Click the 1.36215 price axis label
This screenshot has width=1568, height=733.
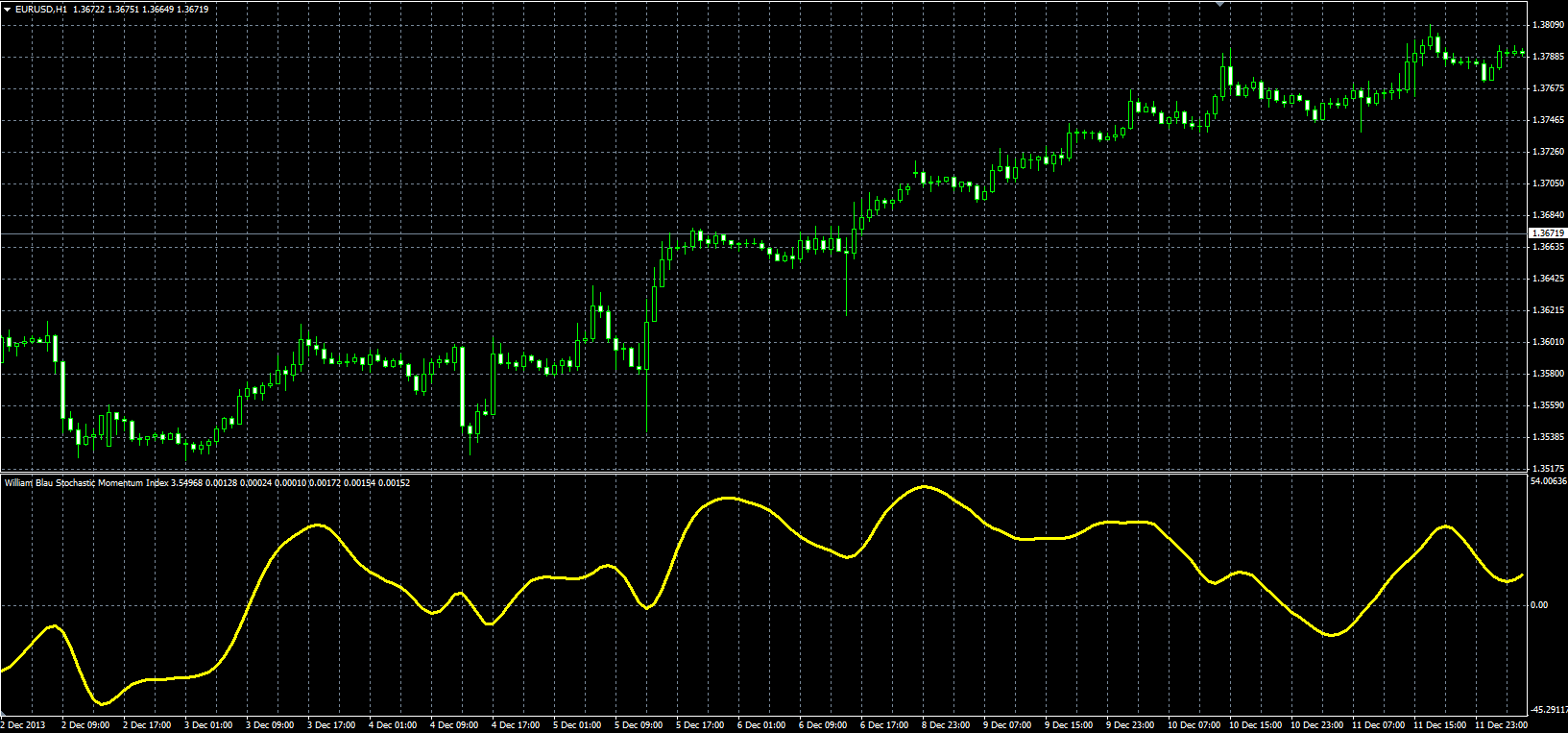click(x=1549, y=310)
